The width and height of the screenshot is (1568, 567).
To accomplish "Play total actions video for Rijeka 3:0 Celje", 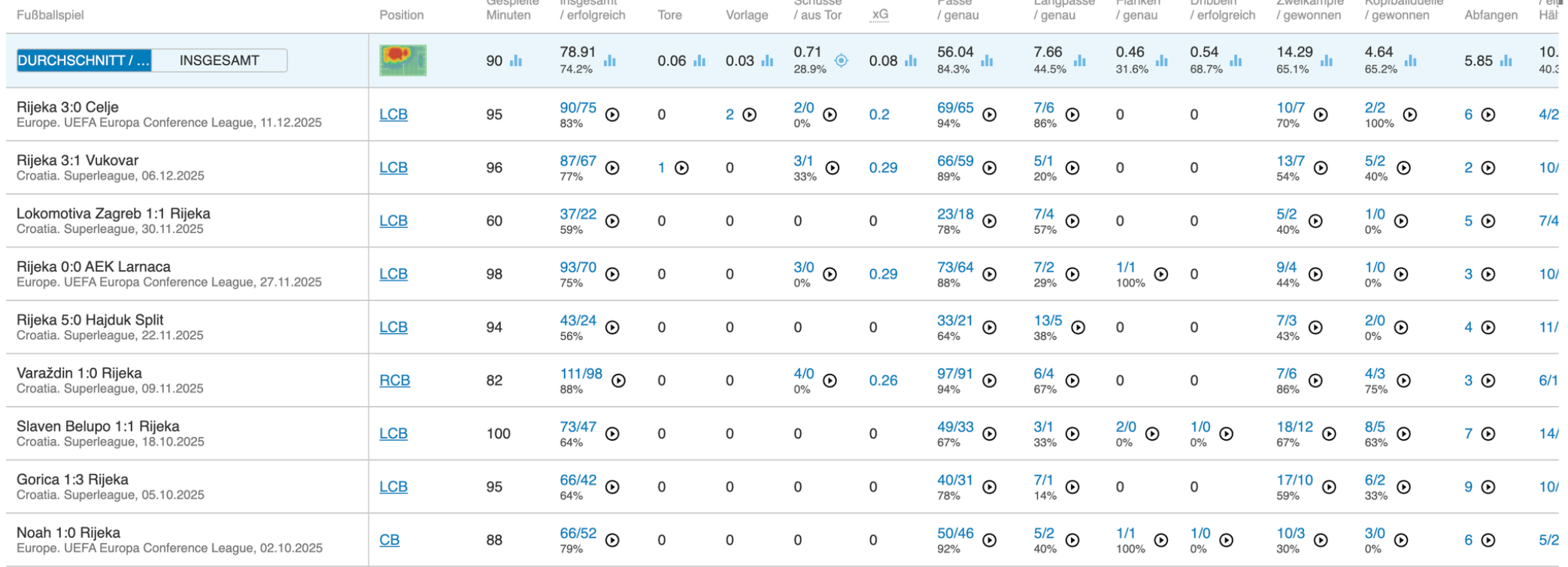I will pyautogui.click(x=613, y=115).
